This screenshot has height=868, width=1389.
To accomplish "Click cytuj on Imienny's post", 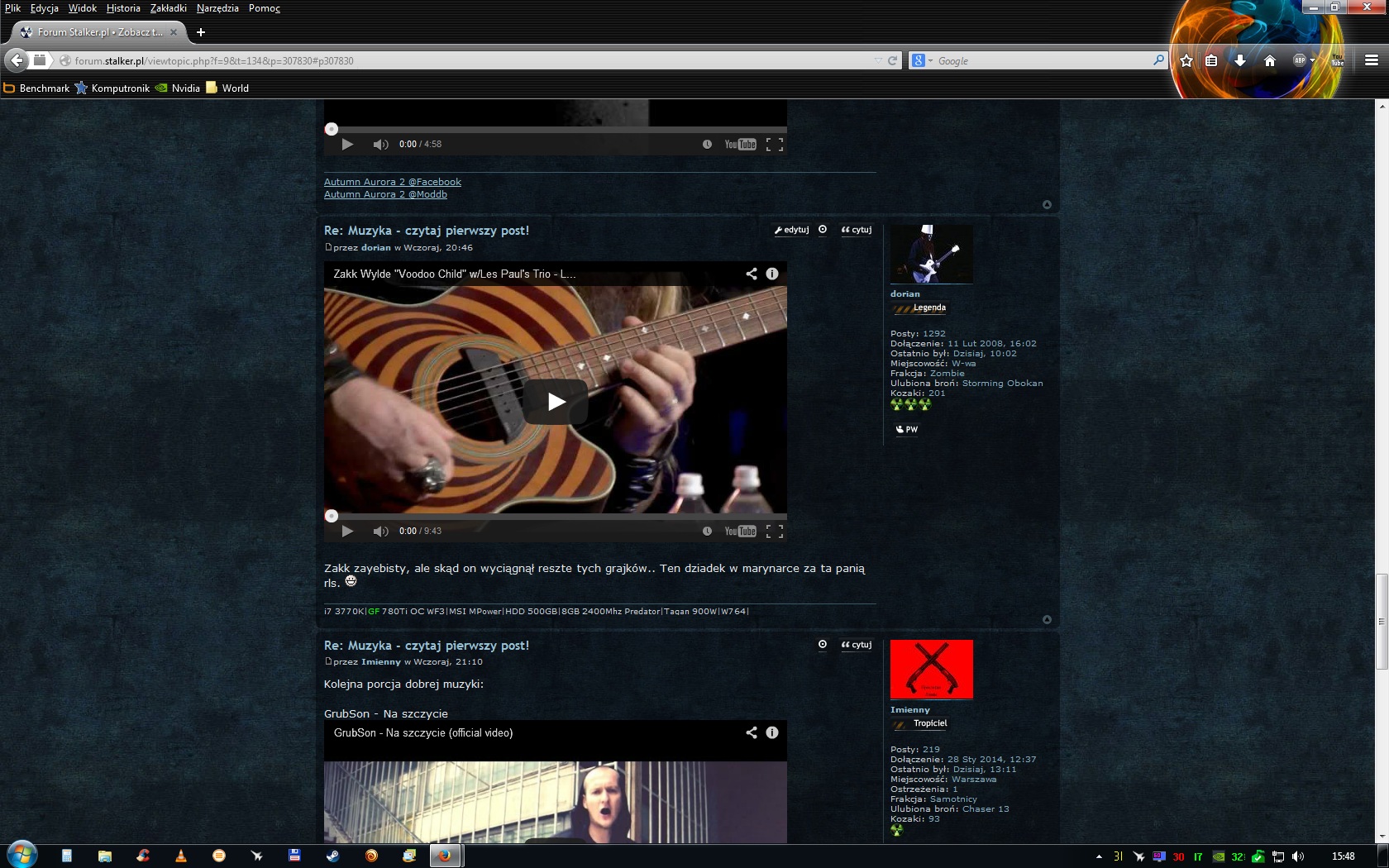I will pyautogui.click(x=857, y=645).
